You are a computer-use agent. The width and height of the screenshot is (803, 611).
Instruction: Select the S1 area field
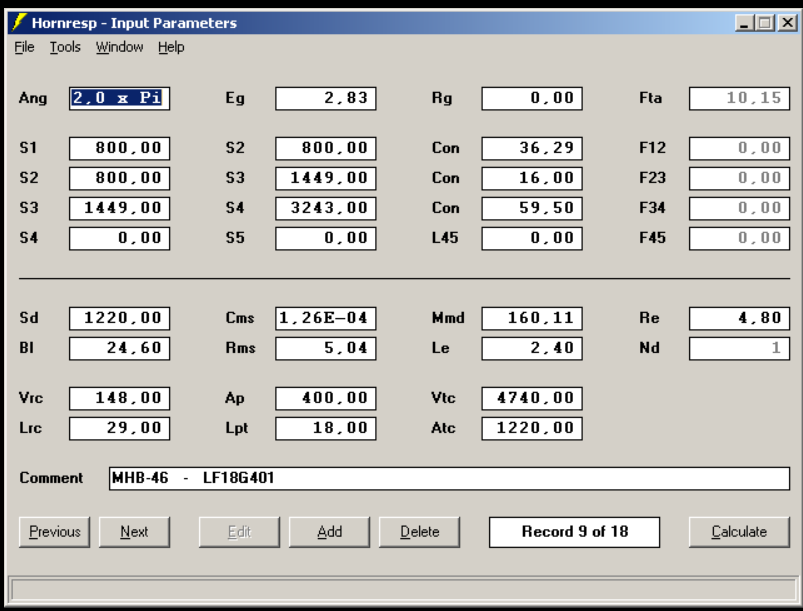point(119,149)
